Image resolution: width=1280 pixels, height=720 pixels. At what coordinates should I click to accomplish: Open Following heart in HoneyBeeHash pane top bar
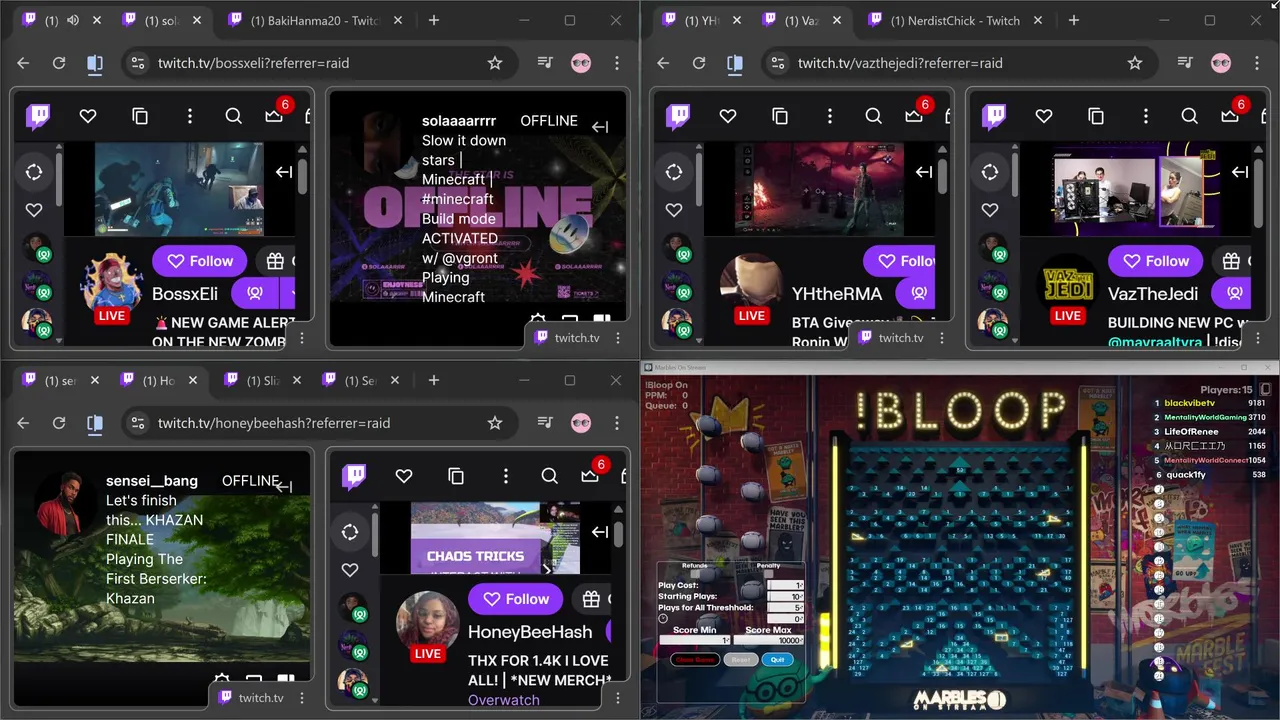(x=404, y=476)
